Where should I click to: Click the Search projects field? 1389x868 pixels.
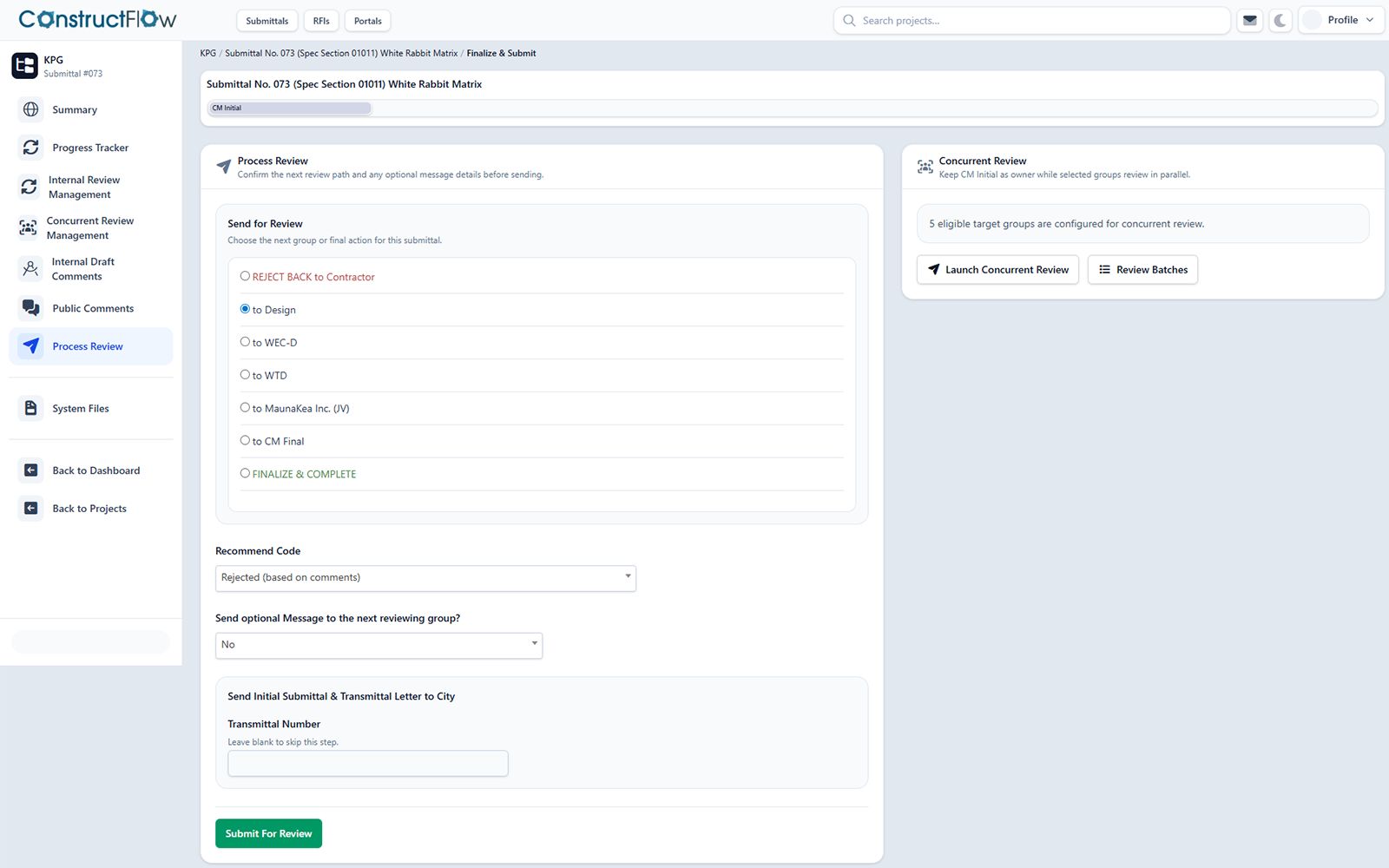click(x=1031, y=21)
